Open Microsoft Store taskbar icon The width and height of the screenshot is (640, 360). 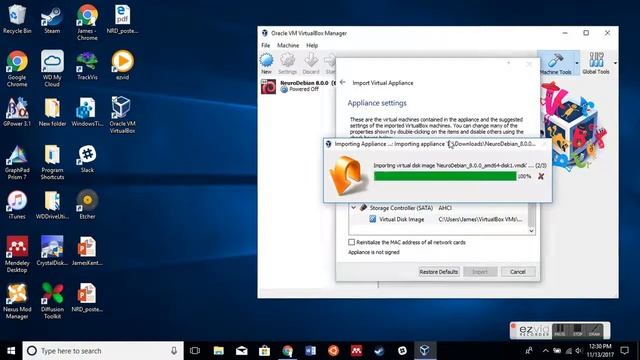[264, 351]
